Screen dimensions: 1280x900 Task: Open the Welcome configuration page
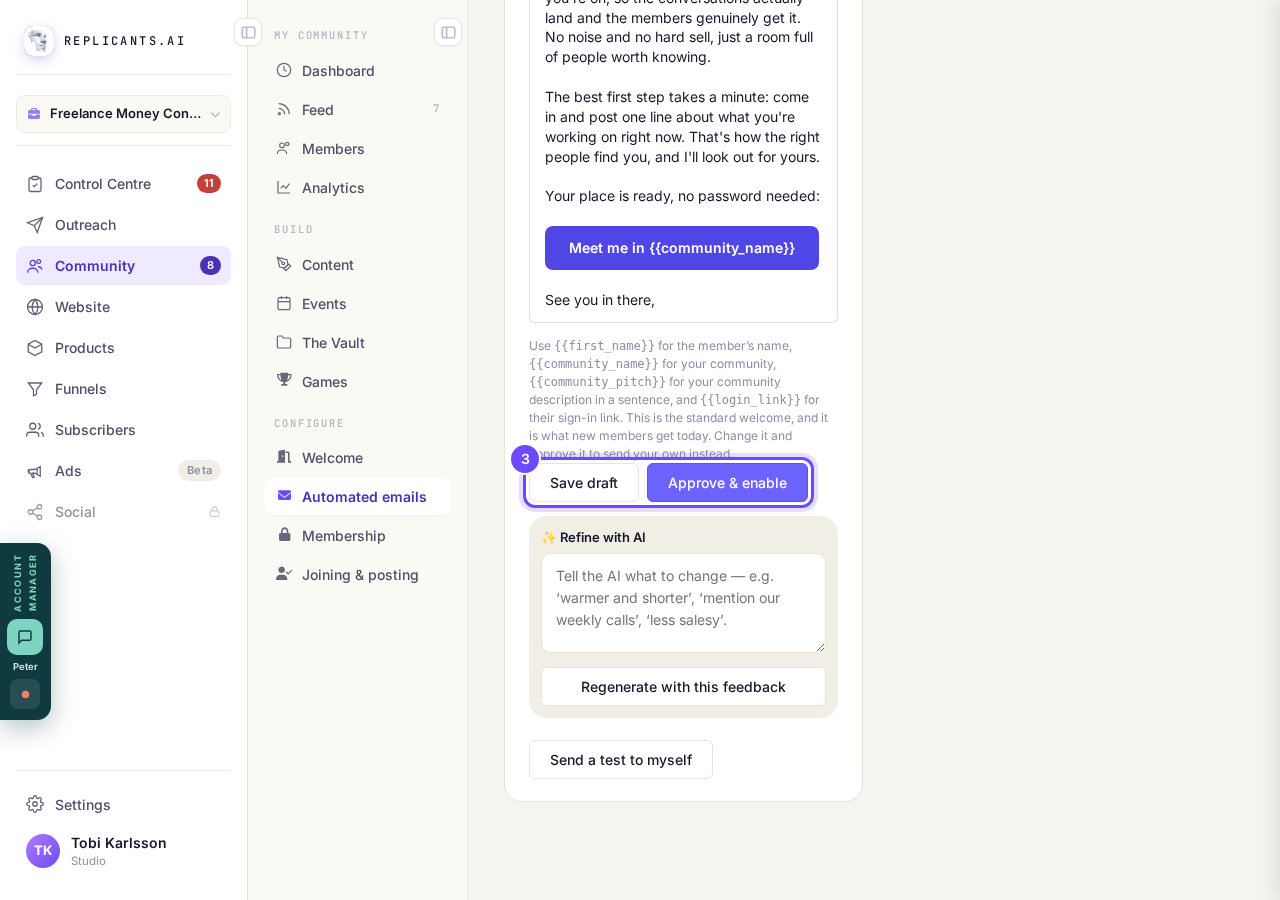coord(357,458)
